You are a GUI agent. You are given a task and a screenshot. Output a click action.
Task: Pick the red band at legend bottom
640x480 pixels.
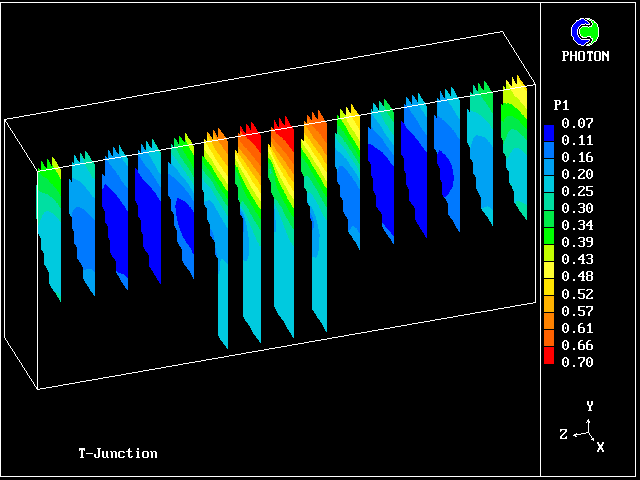pos(549,355)
